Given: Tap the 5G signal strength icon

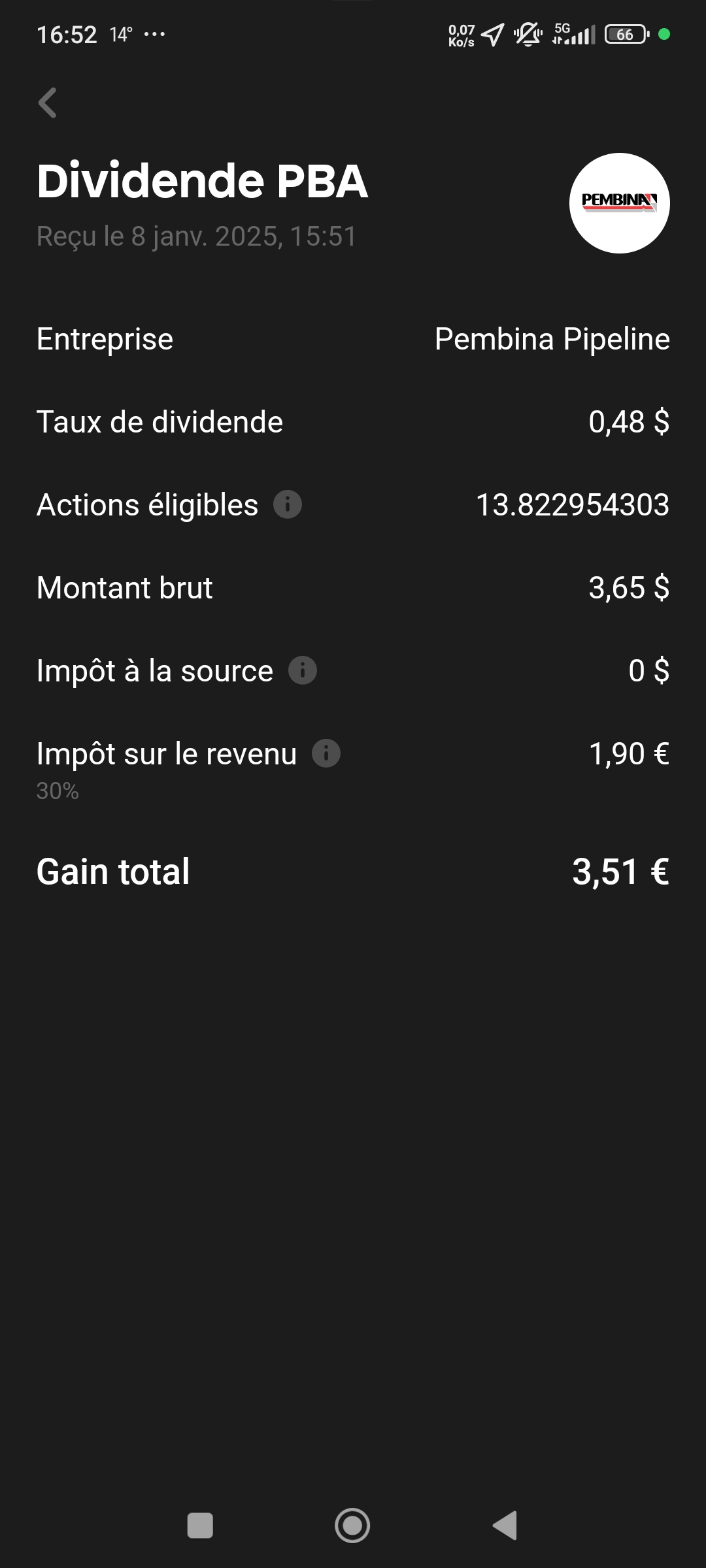Looking at the screenshot, I should (x=574, y=34).
